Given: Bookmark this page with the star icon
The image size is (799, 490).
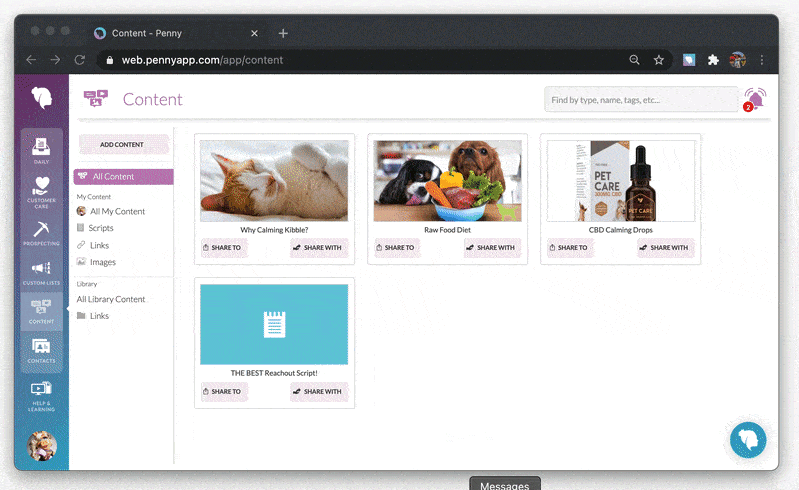Looking at the screenshot, I should (x=659, y=60).
